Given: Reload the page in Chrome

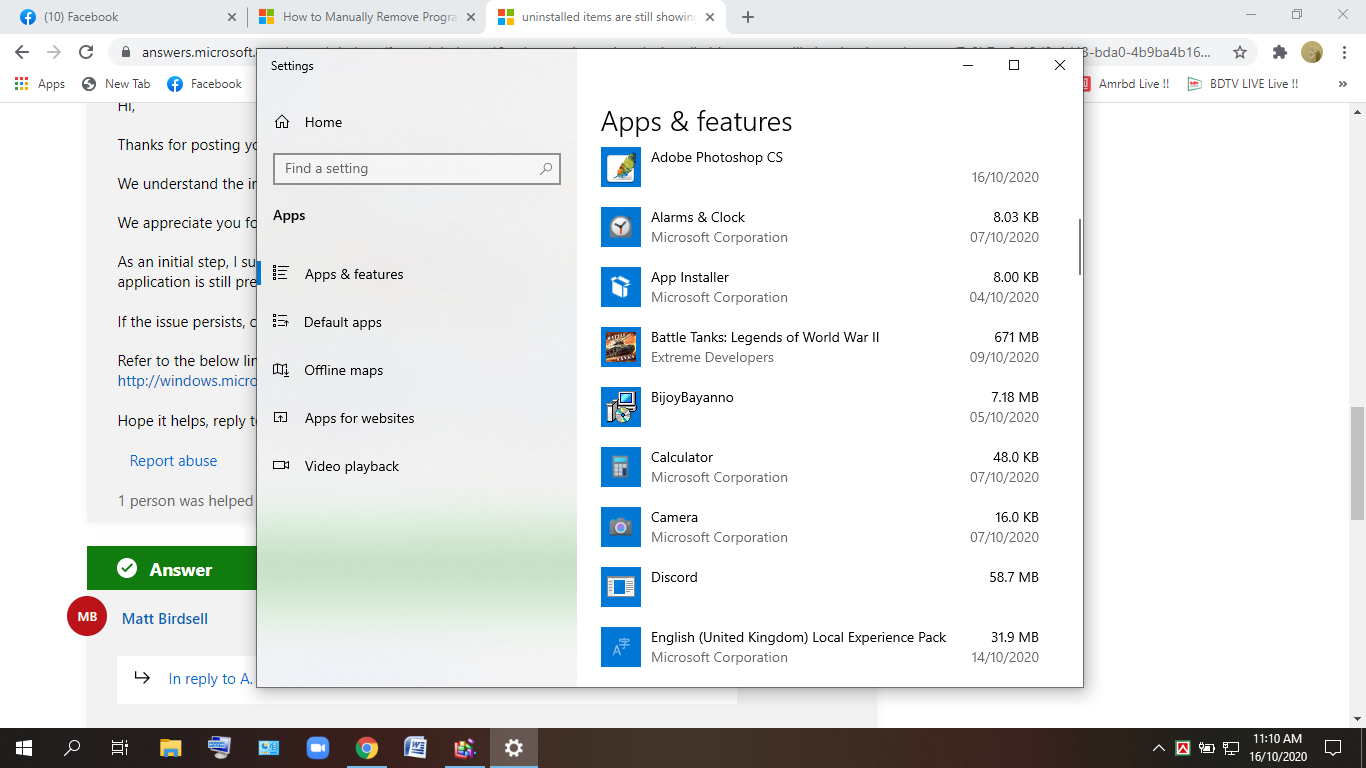Looking at the screenshot, I should point(86,52).
